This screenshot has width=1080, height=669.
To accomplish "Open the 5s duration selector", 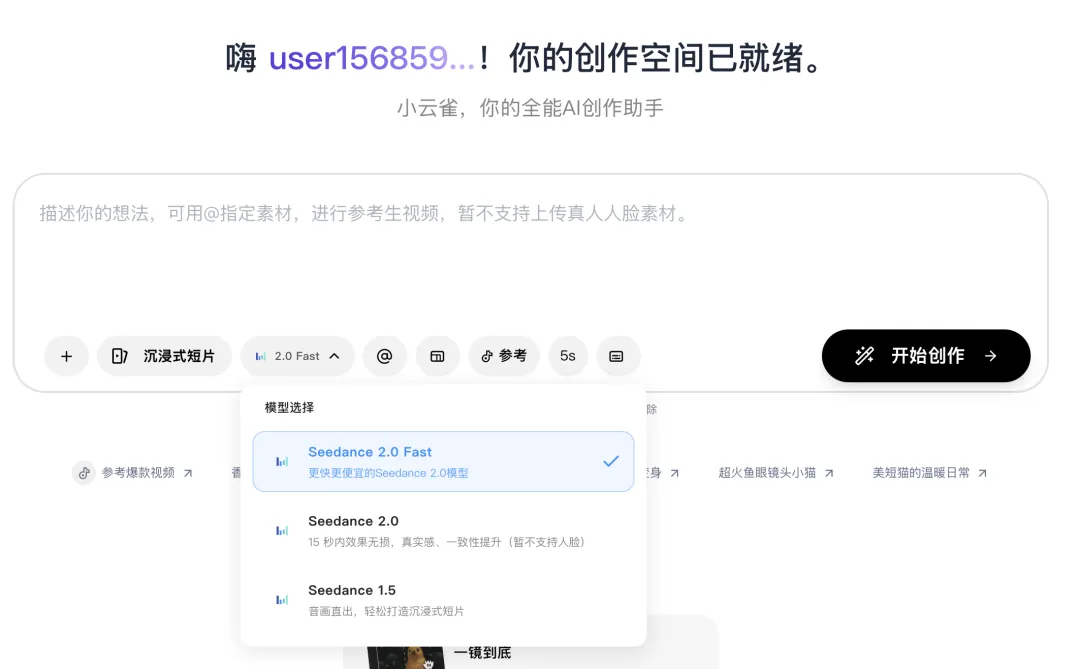I will pos(568,356).
